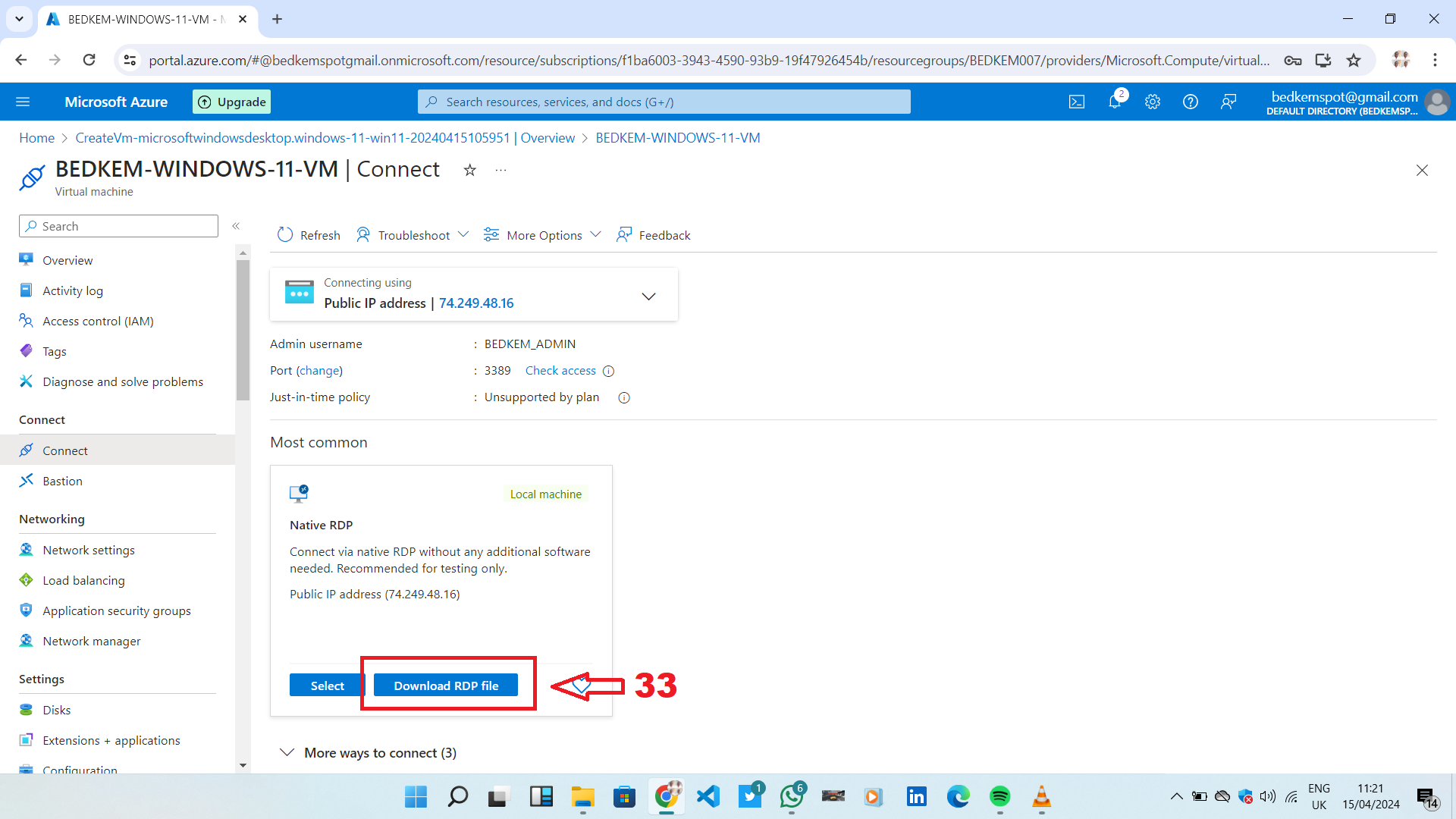
Task: Click the sidebar scrollbar down arrow
Action: pyautogui.click(x=243, y=765)
